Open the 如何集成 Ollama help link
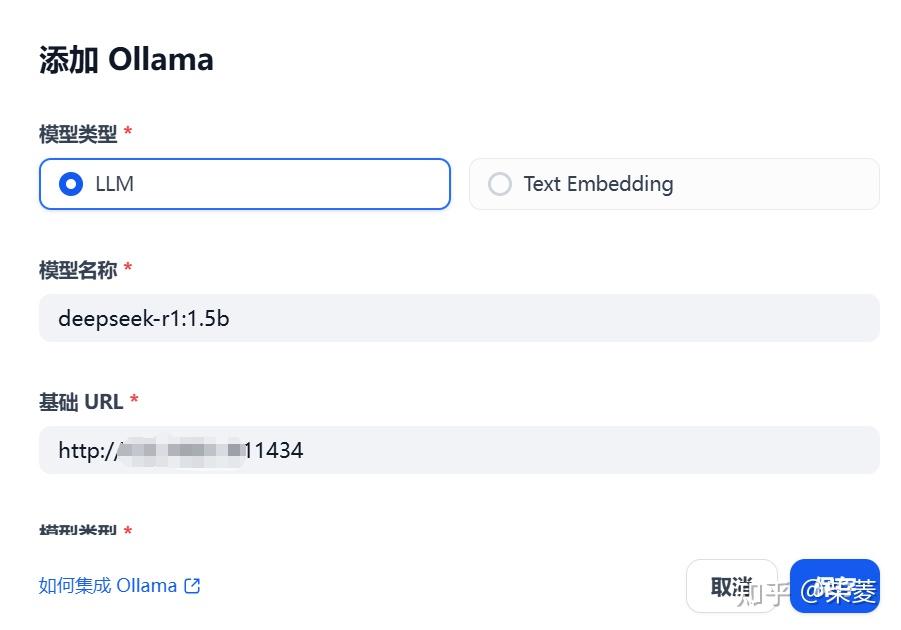This screenshot has height=630, width=901. [108, 586]
